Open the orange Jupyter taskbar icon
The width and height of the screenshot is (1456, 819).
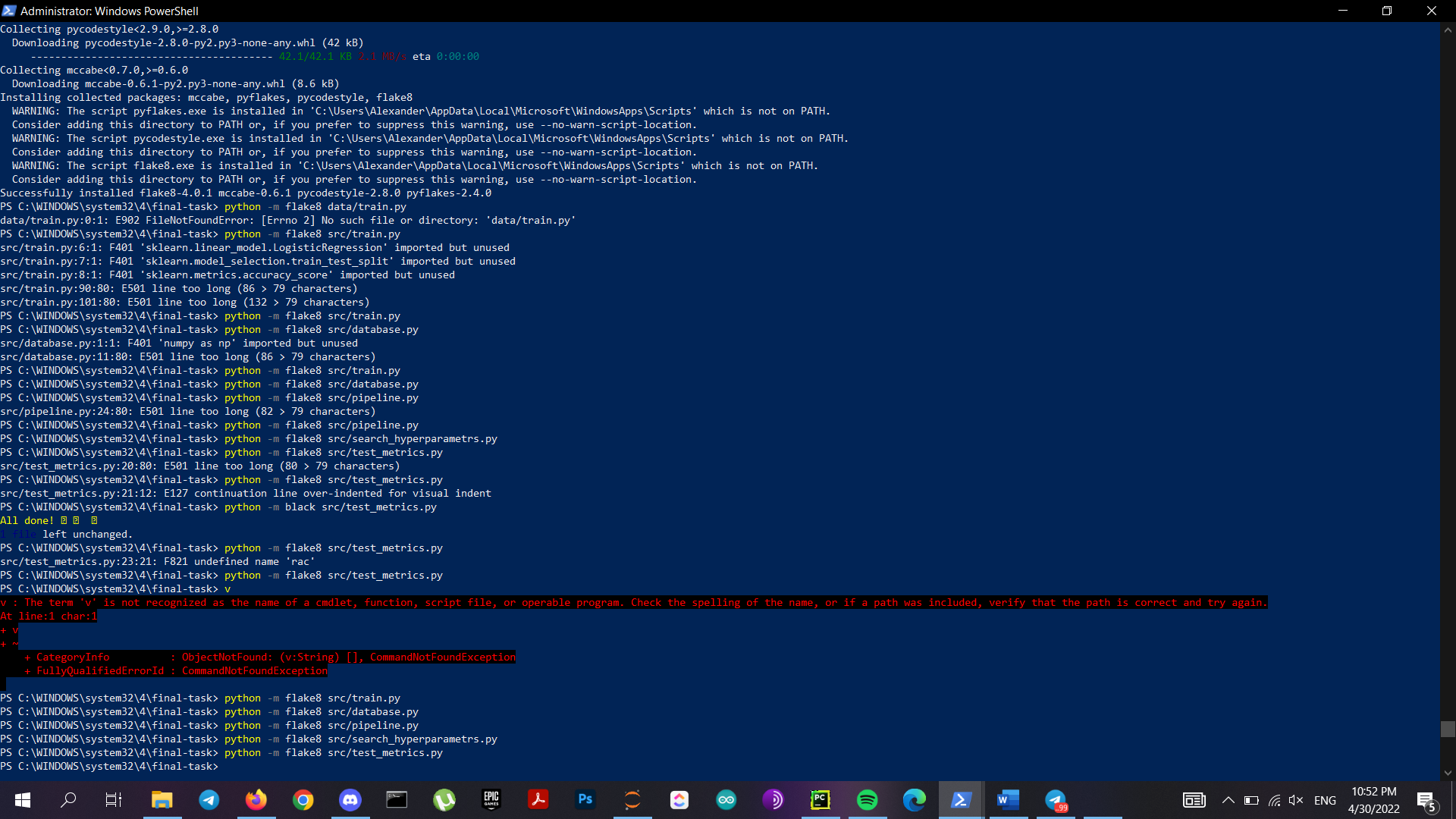tap(632, 799)
